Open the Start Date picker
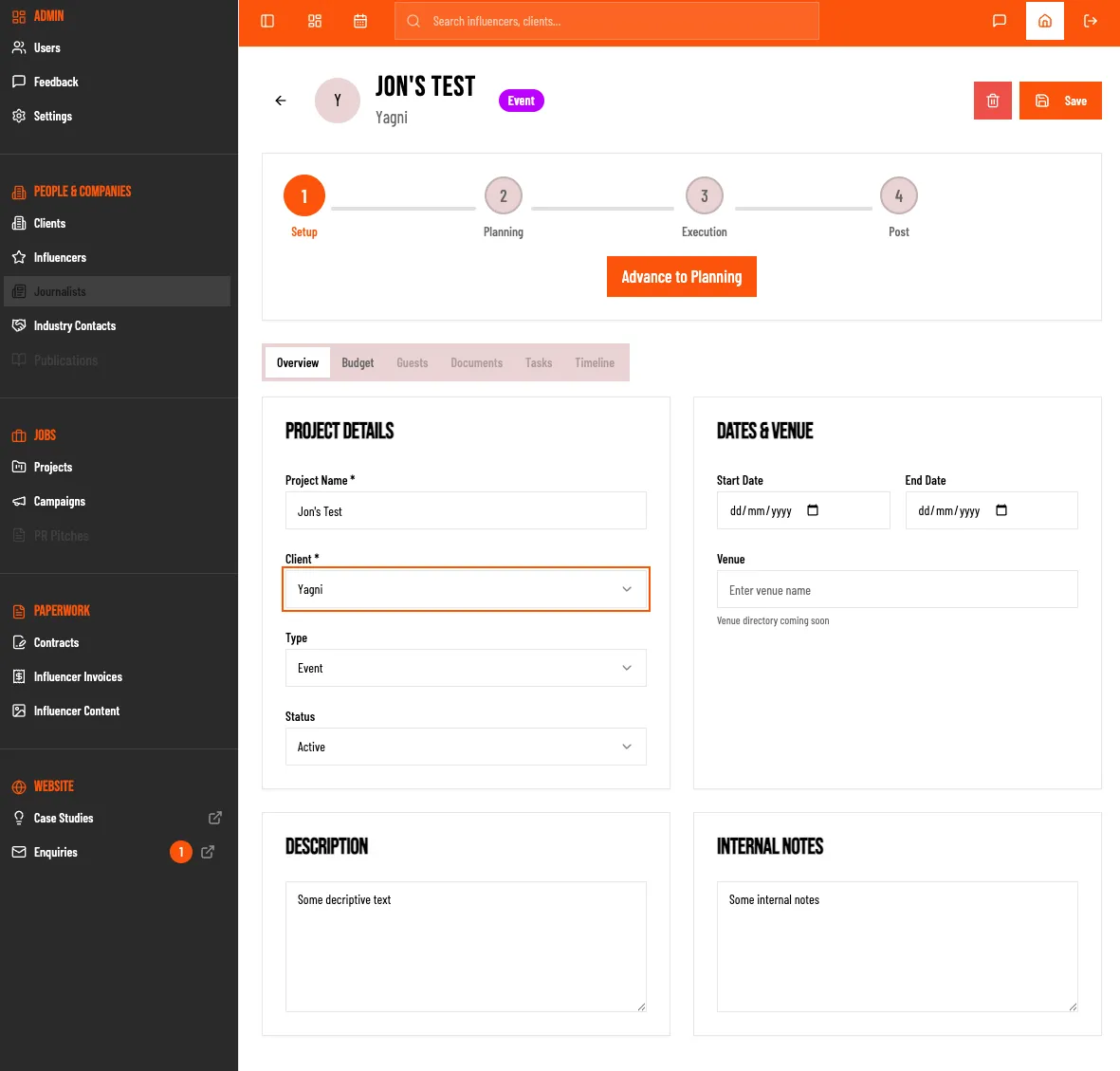Image resolution: width=1120 pixels, height=1071 pixels. pyautogui.click(x=813, y=510)
